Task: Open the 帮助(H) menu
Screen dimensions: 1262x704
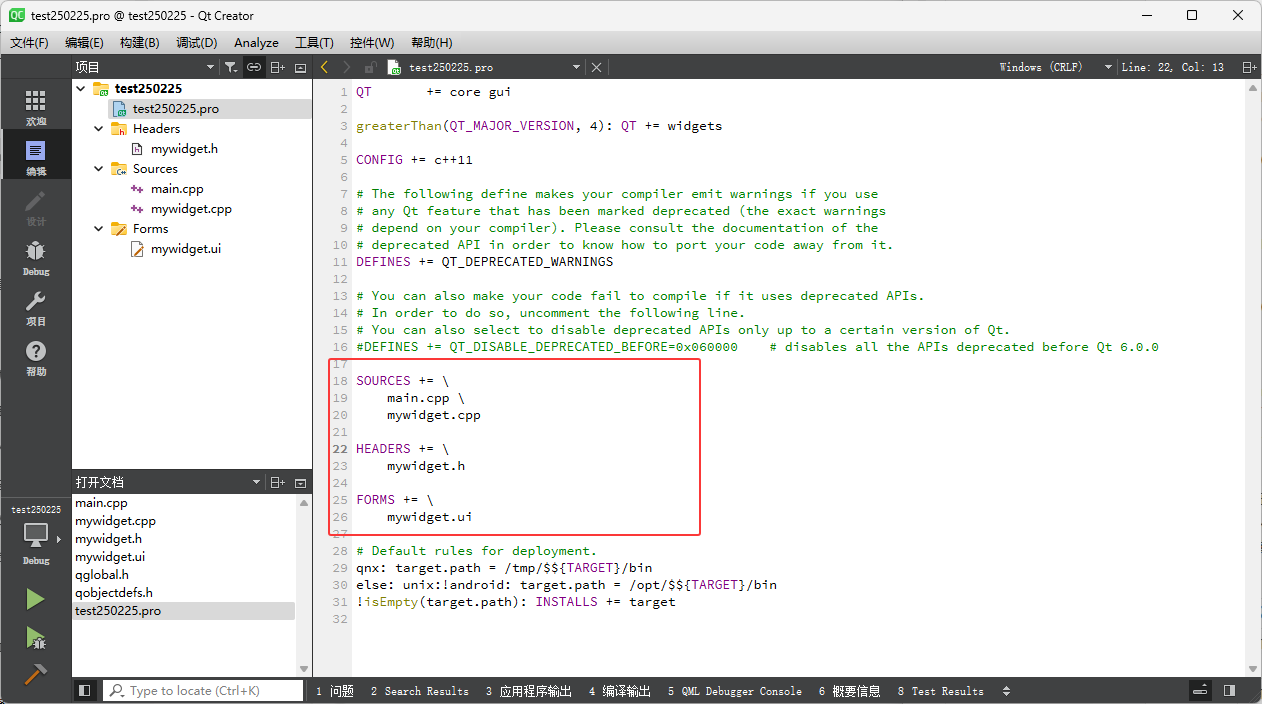Action: 431,43
